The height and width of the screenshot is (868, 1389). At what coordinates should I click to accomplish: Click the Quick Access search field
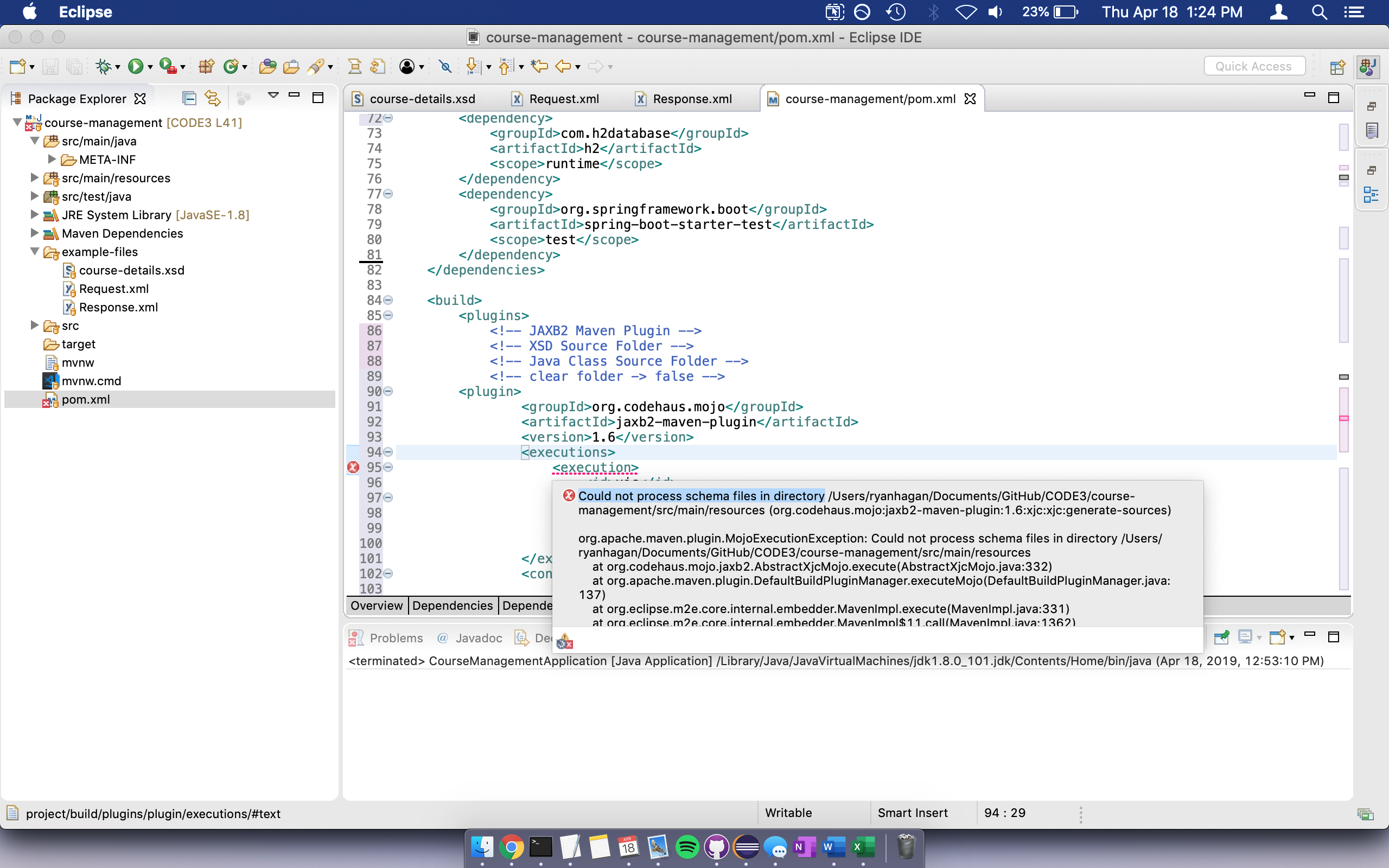tap(1253, 66)
